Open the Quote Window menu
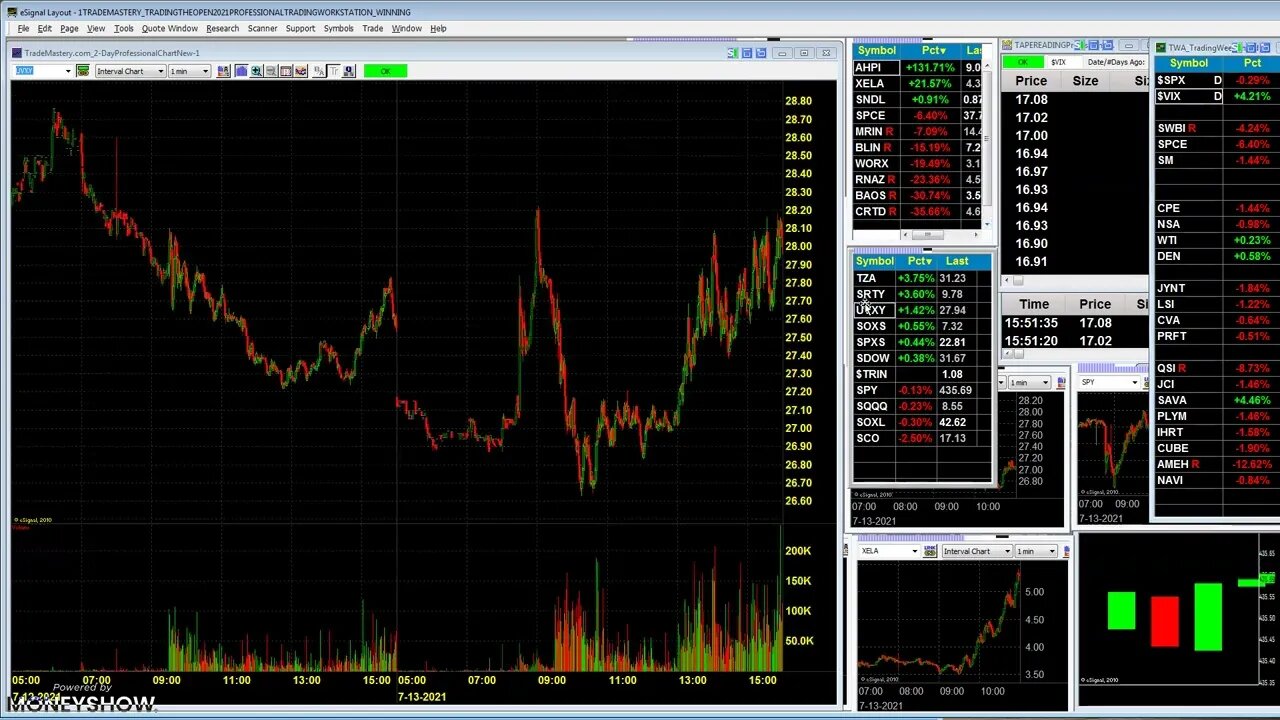1280x720 pixels. click(169, 28)
